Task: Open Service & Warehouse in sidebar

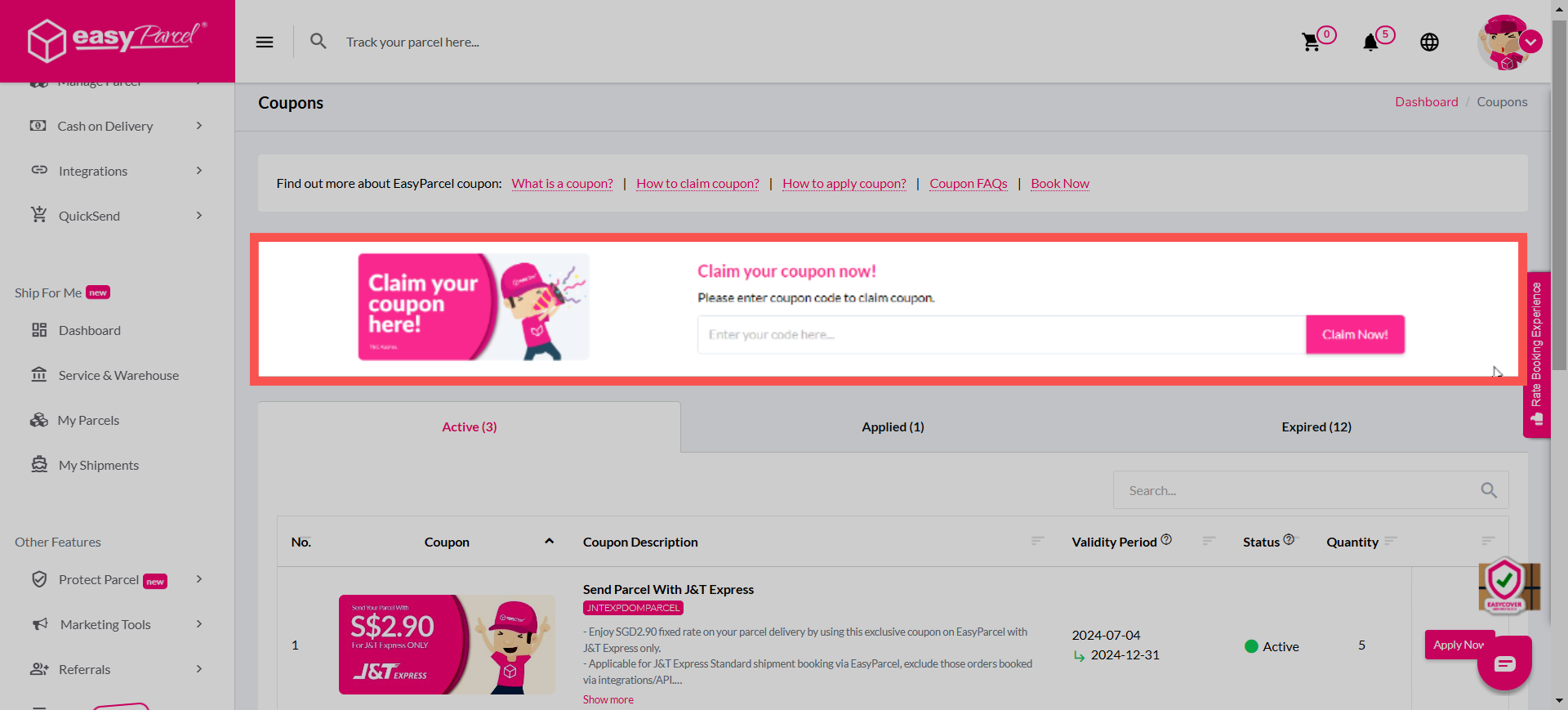Action: tap(118, 375)
